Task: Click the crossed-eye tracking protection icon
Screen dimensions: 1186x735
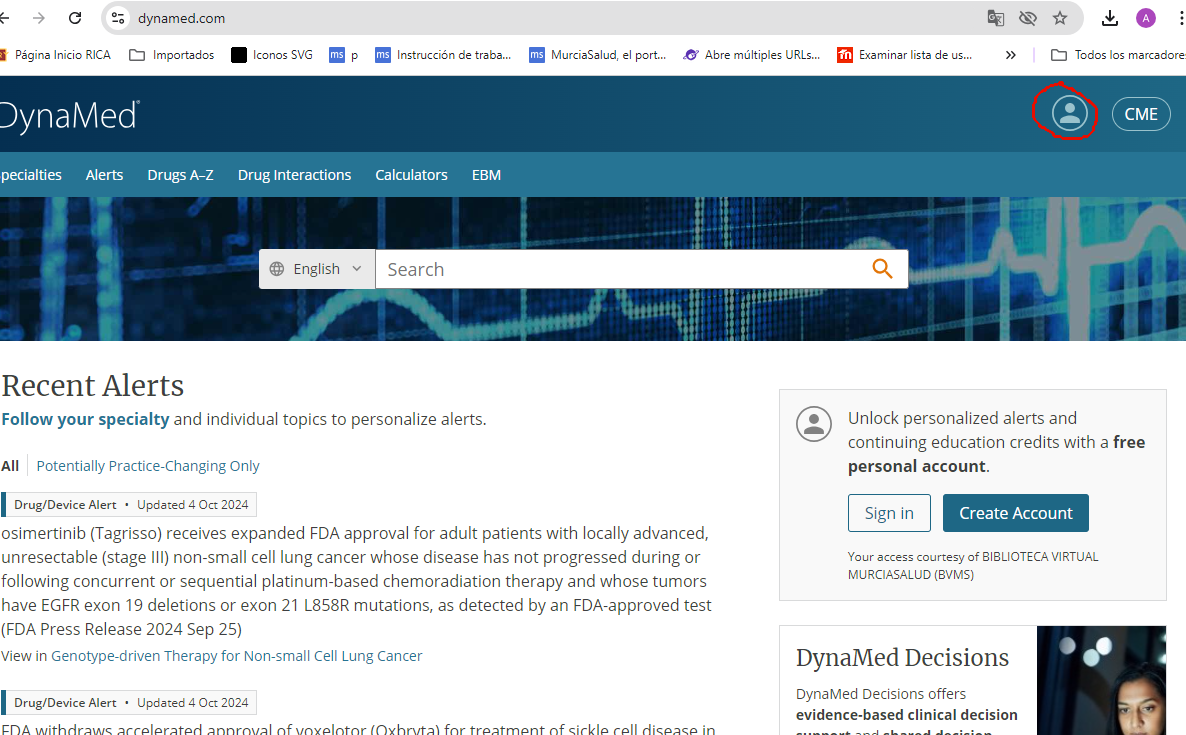Action: [x=1027, y=18]
